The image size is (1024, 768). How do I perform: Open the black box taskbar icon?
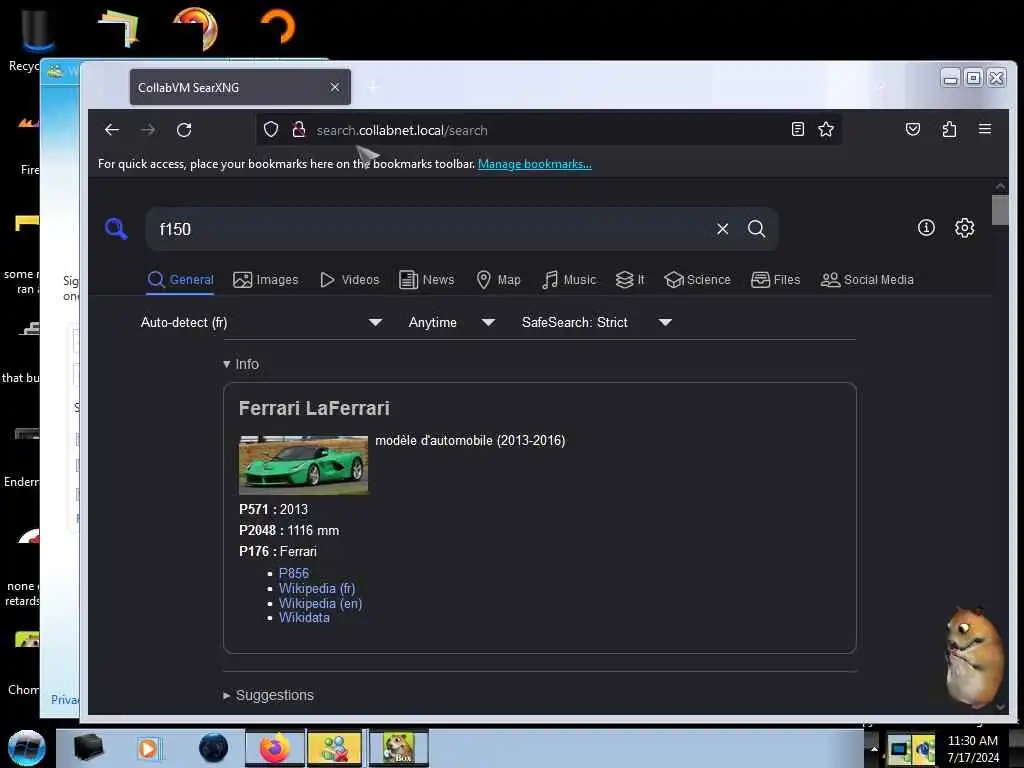(88, 748)
